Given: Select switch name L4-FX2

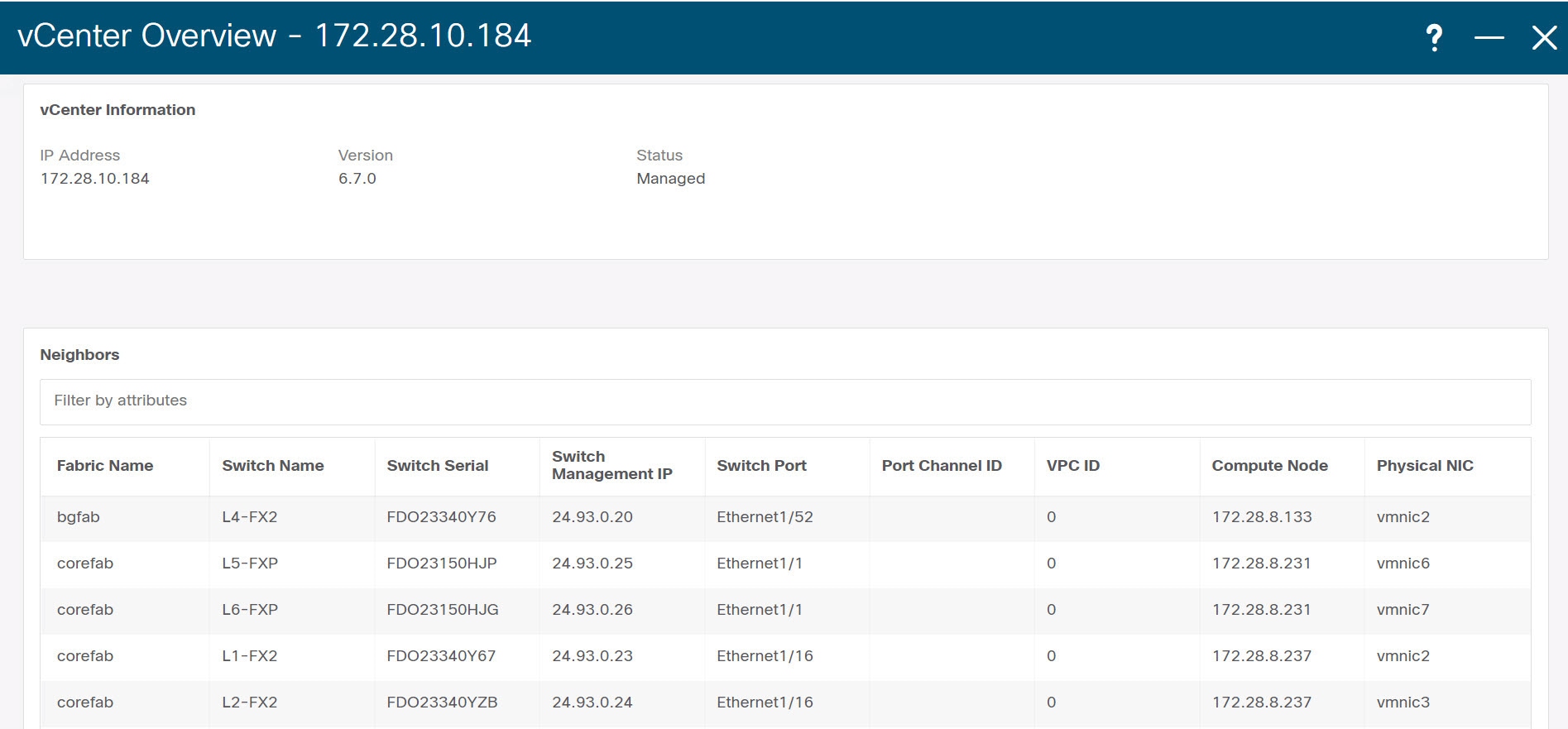Looking at the screenshot, I should click(x=250, y=517).
